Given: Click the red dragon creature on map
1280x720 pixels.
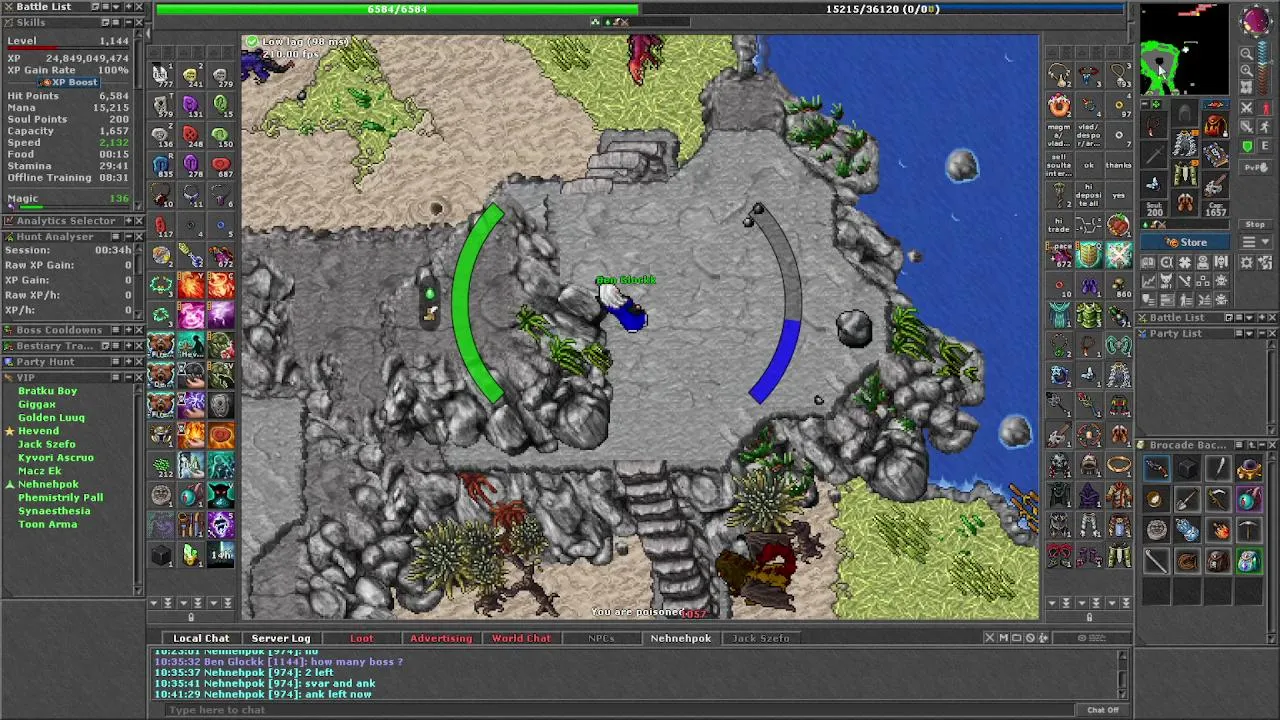Looking at the screenshot, I should pos(645,57).
